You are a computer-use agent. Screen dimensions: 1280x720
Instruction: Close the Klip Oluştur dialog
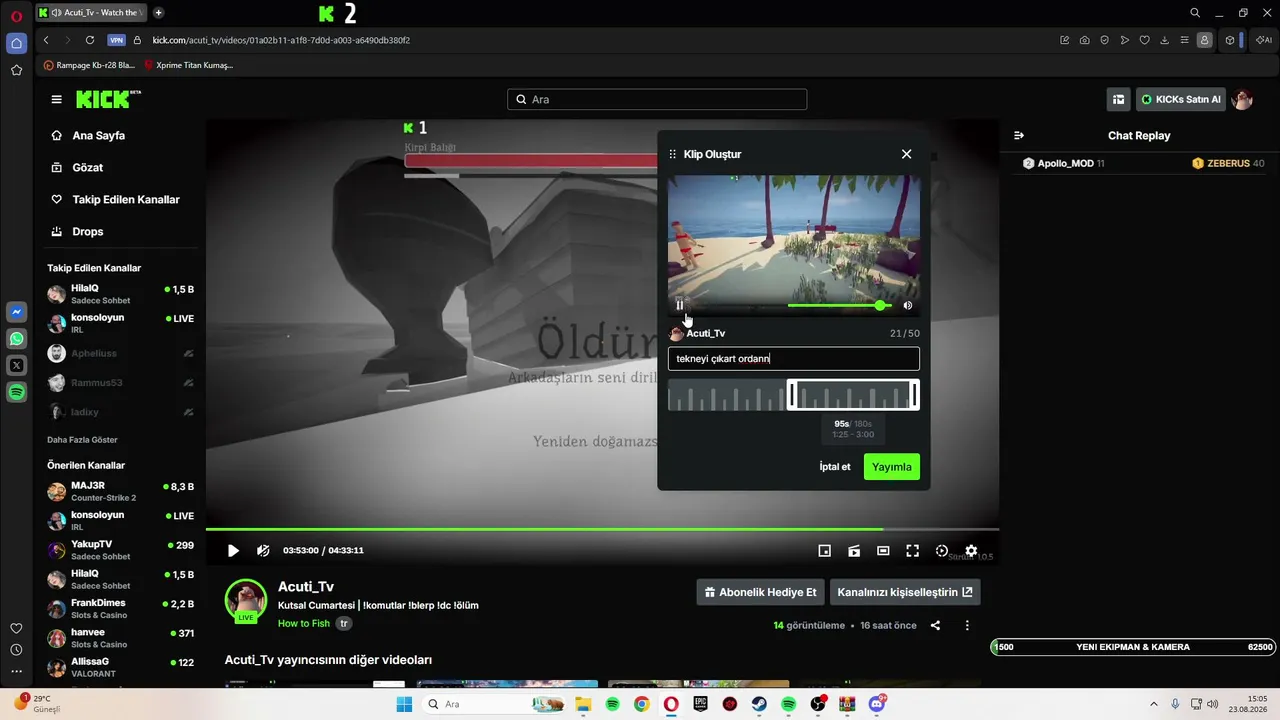(x=906, y=154)
